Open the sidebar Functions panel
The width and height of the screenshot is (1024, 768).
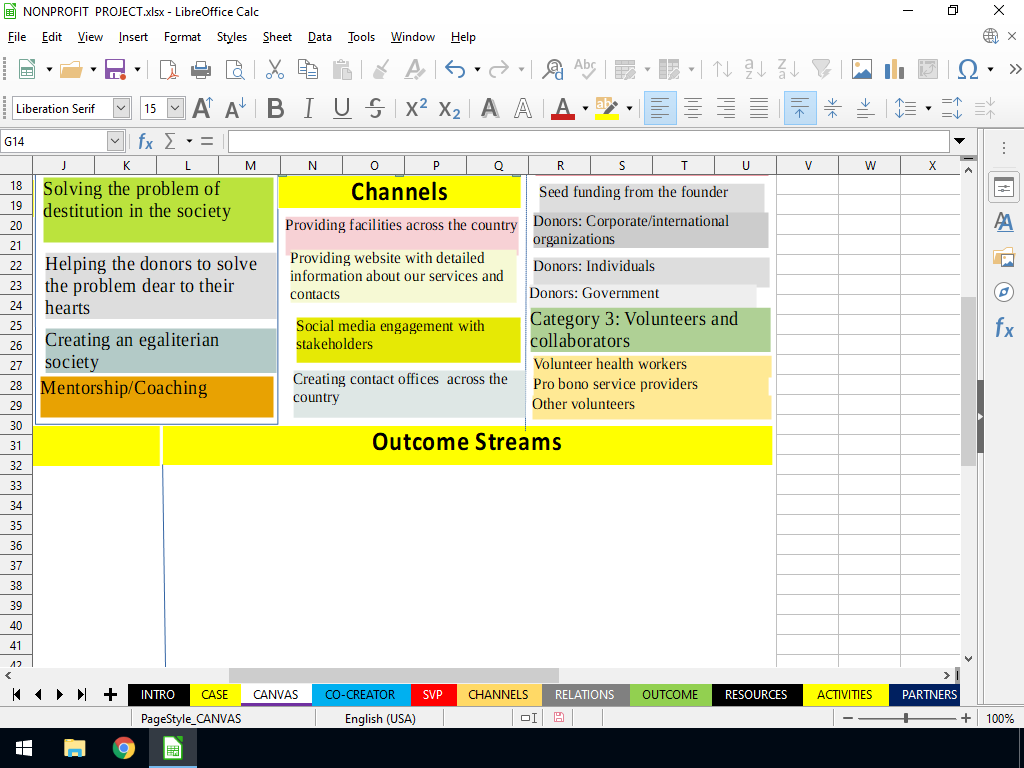click(1004, 327)
